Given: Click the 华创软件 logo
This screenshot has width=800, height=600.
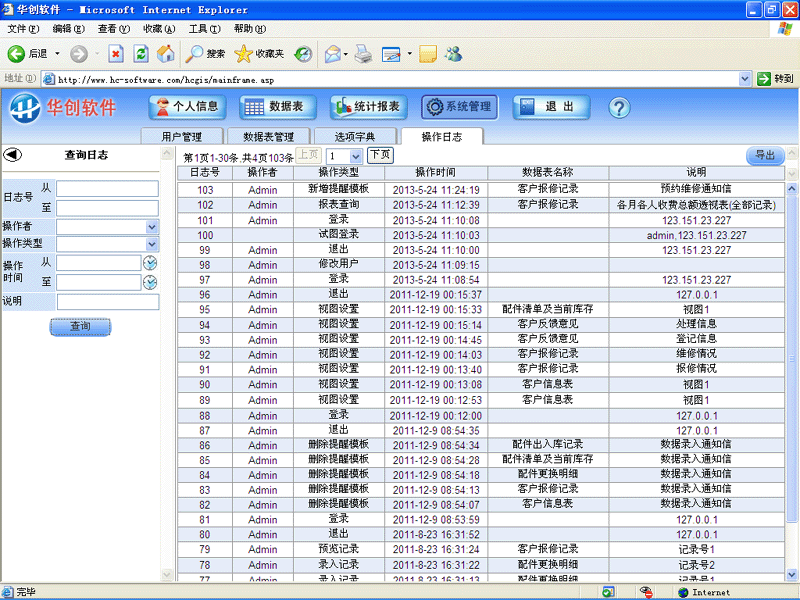Looking at the screenshot, I should [64, 108].
